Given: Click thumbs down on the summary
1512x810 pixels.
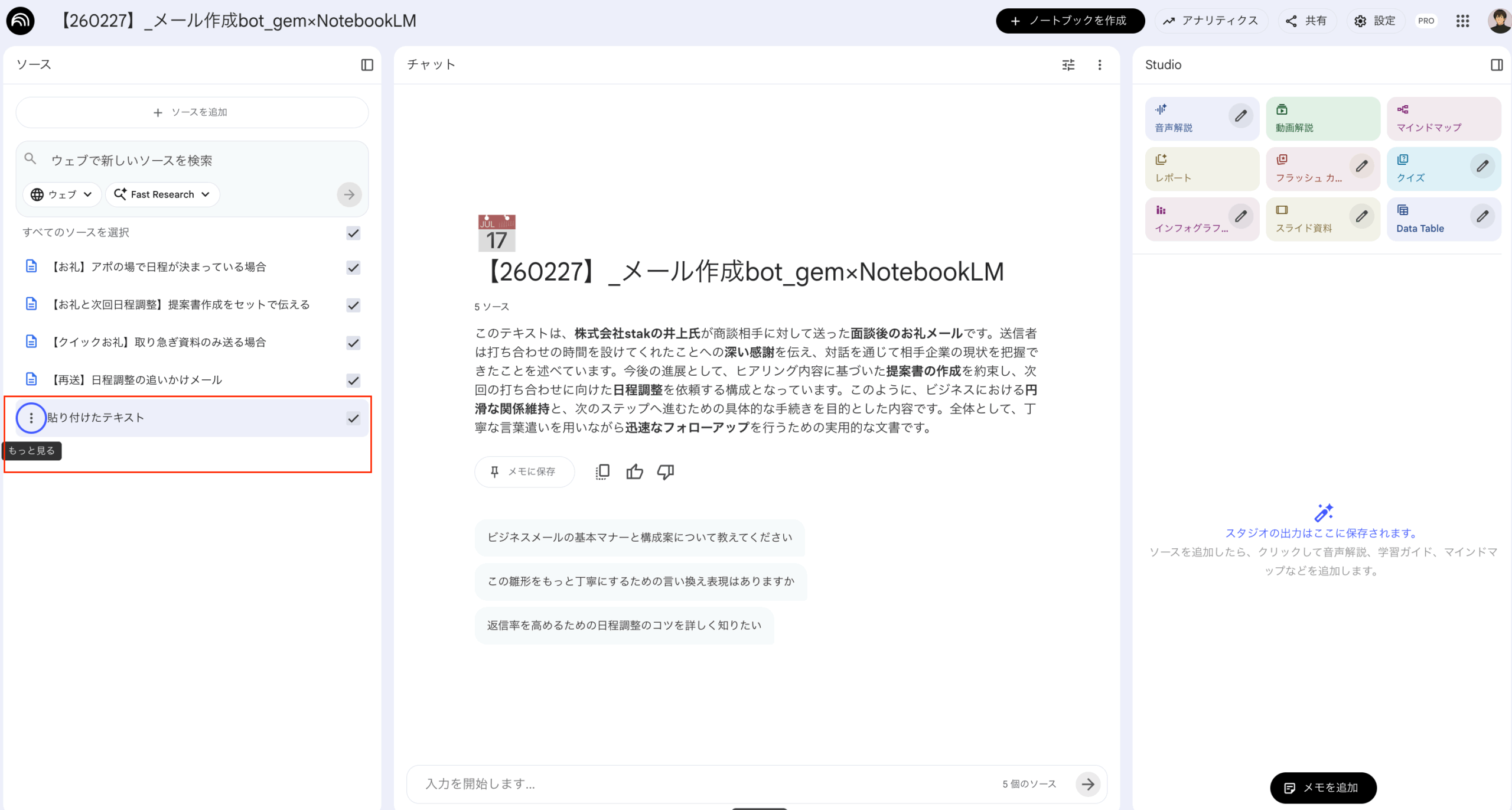Looking at the screenshot, I should [666, 471].
